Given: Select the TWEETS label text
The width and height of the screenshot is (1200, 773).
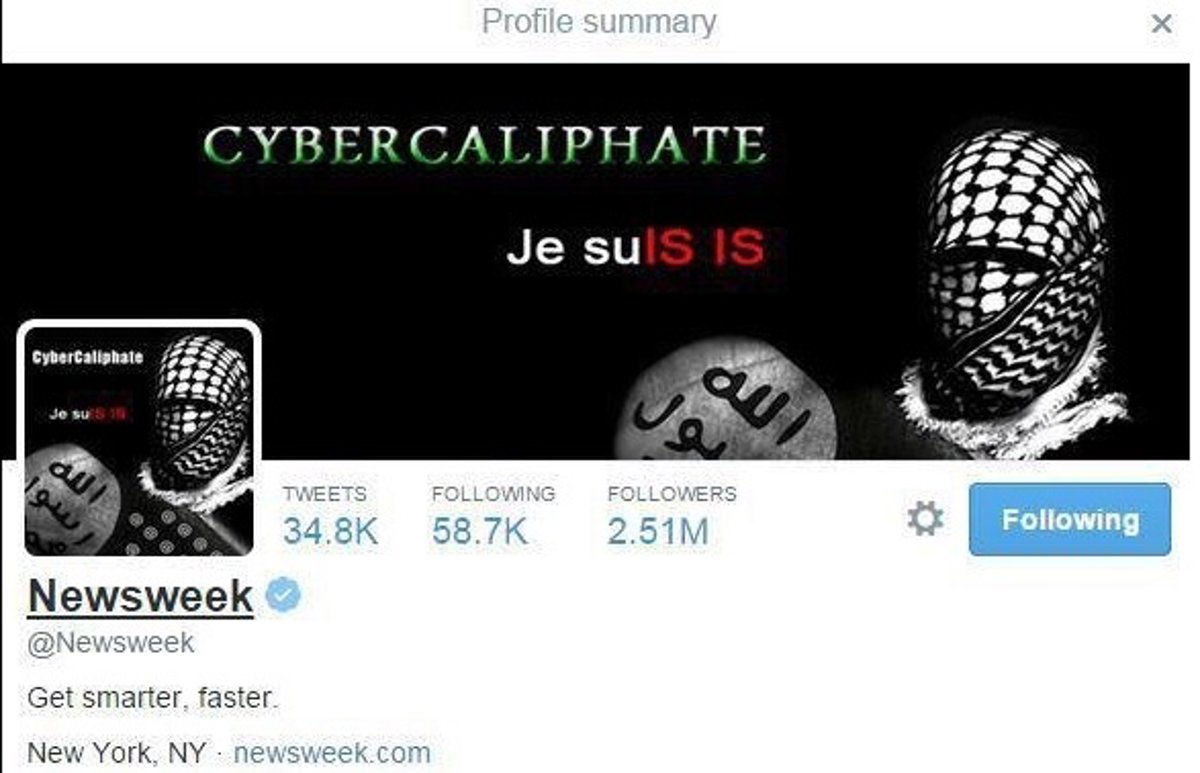Looking at the screenshot, I should [x=324, y=494].
